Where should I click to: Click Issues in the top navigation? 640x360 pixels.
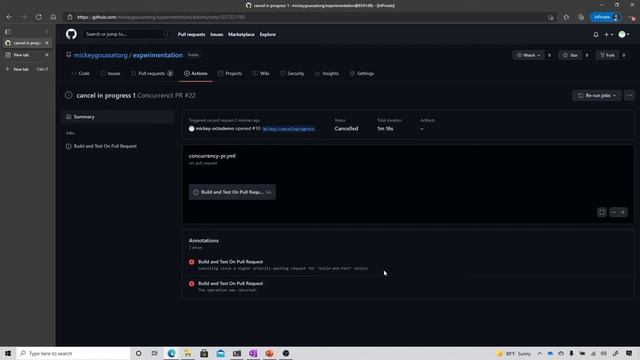[217, 35]
